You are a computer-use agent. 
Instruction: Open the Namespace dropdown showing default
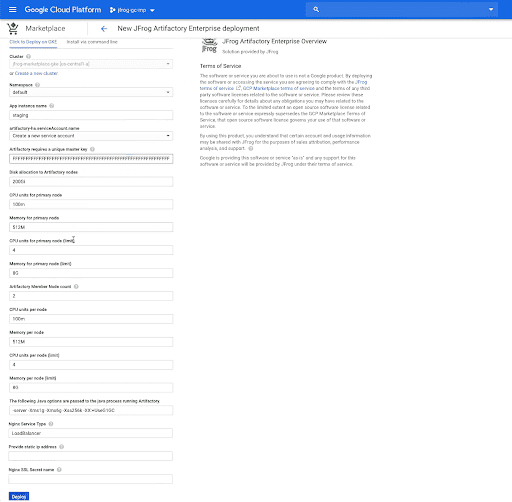click(91, 92)
